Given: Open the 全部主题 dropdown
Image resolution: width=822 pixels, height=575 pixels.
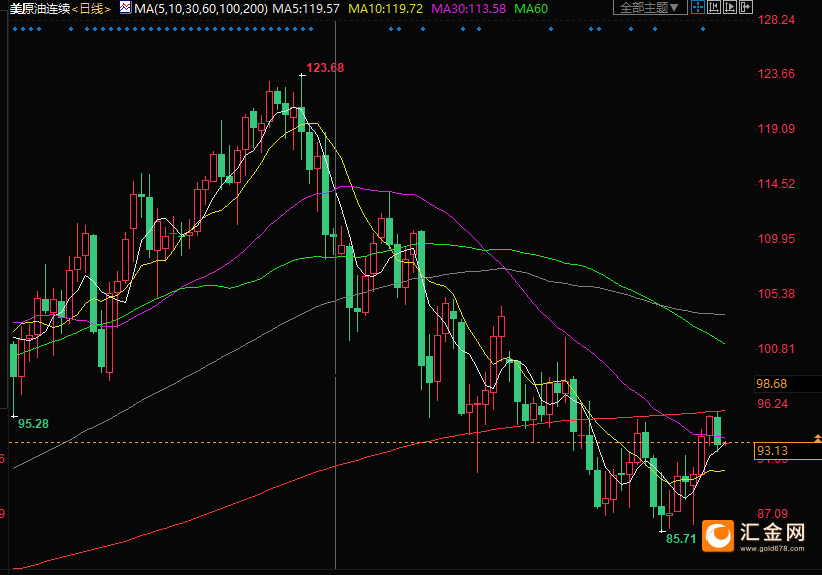Looking at the screenshot, I should (650, 7).
